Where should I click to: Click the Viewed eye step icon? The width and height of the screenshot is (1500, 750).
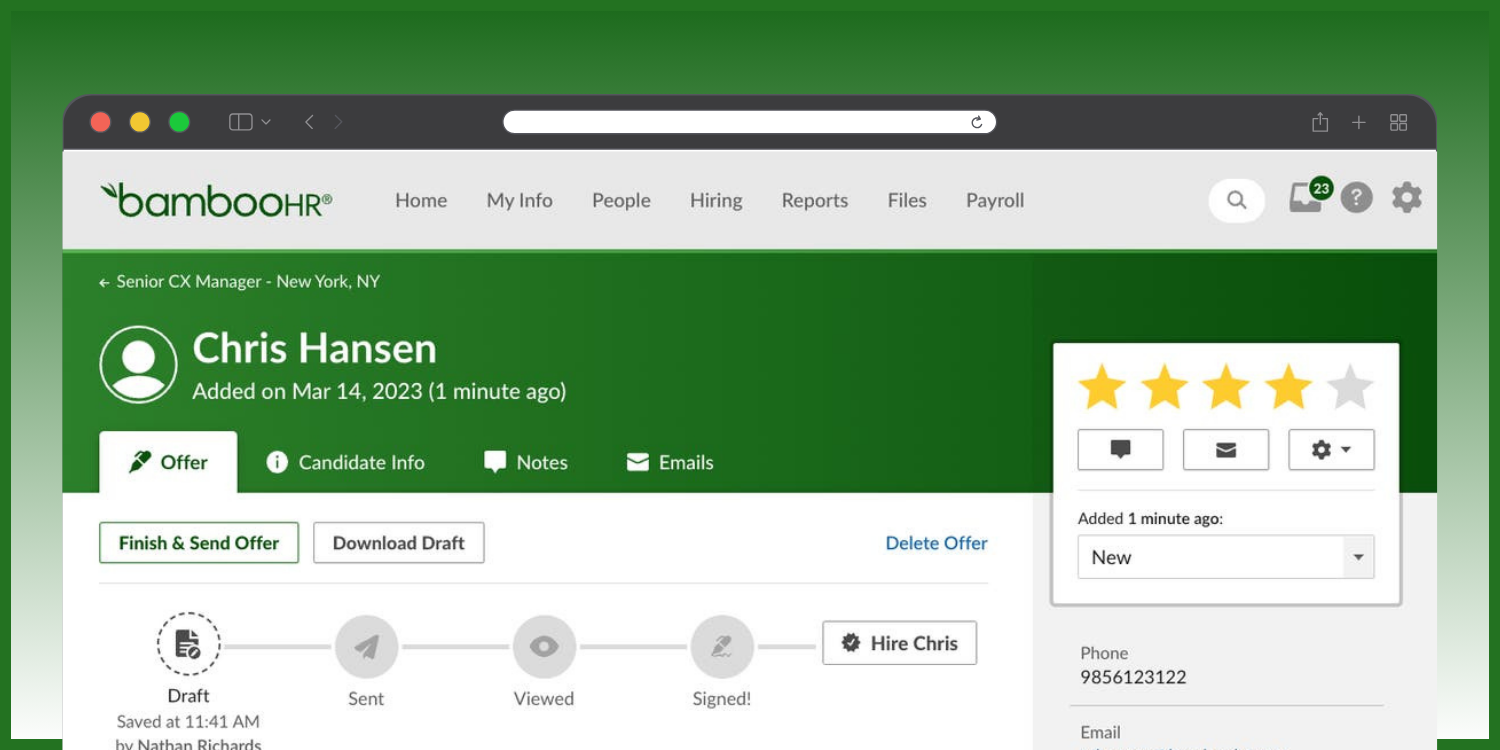(544, 647)
